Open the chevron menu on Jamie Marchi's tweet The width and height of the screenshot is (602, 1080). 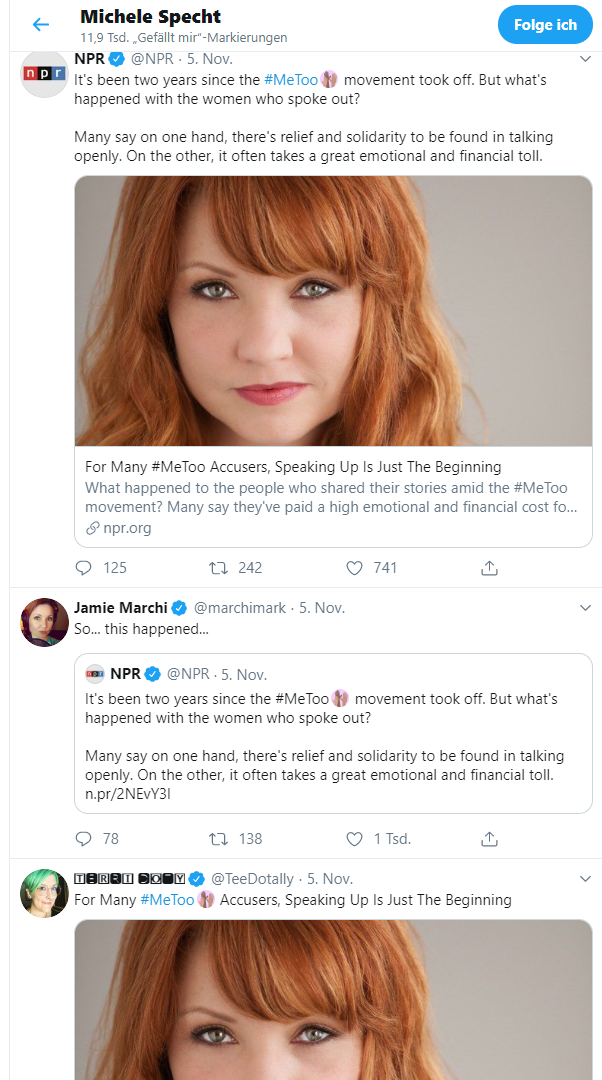(585, 608)
